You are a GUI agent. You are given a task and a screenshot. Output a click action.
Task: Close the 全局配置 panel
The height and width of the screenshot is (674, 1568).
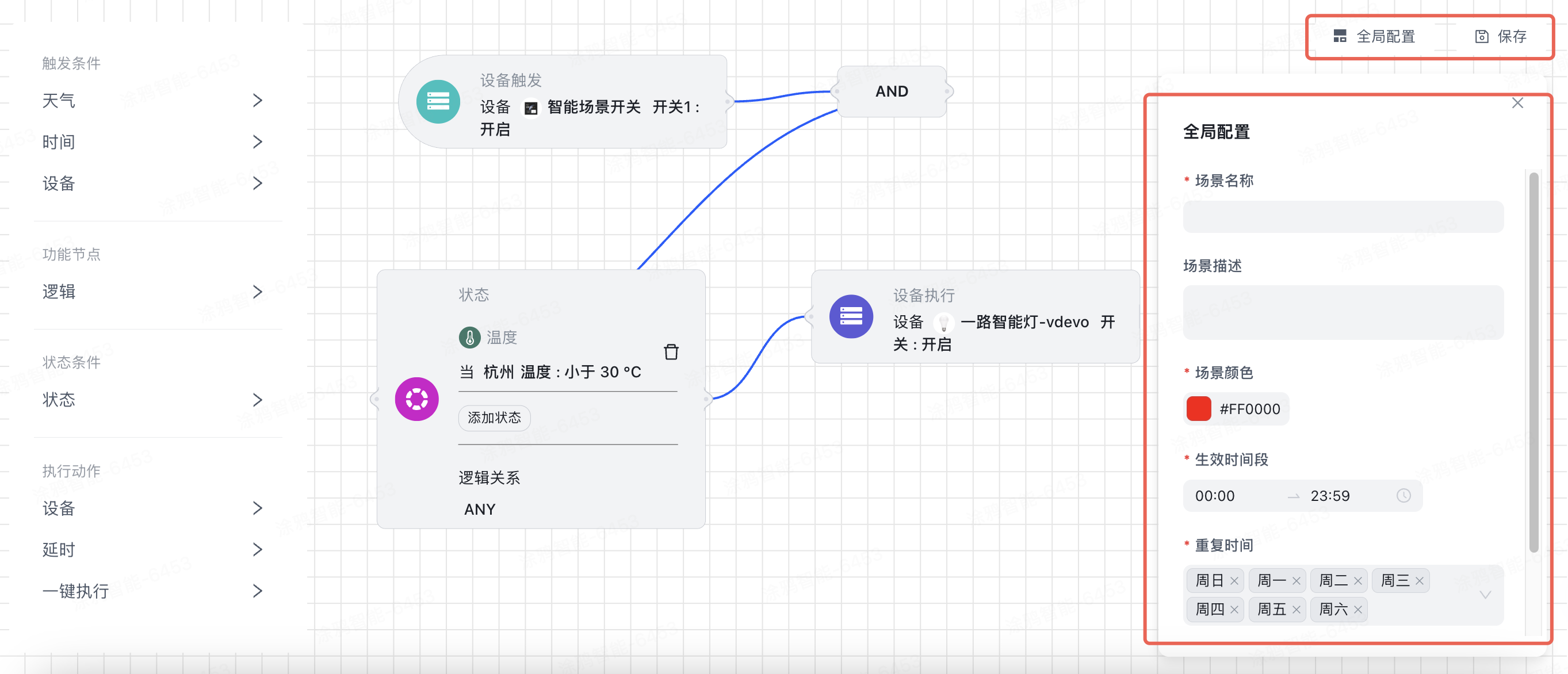[1517, 103]
